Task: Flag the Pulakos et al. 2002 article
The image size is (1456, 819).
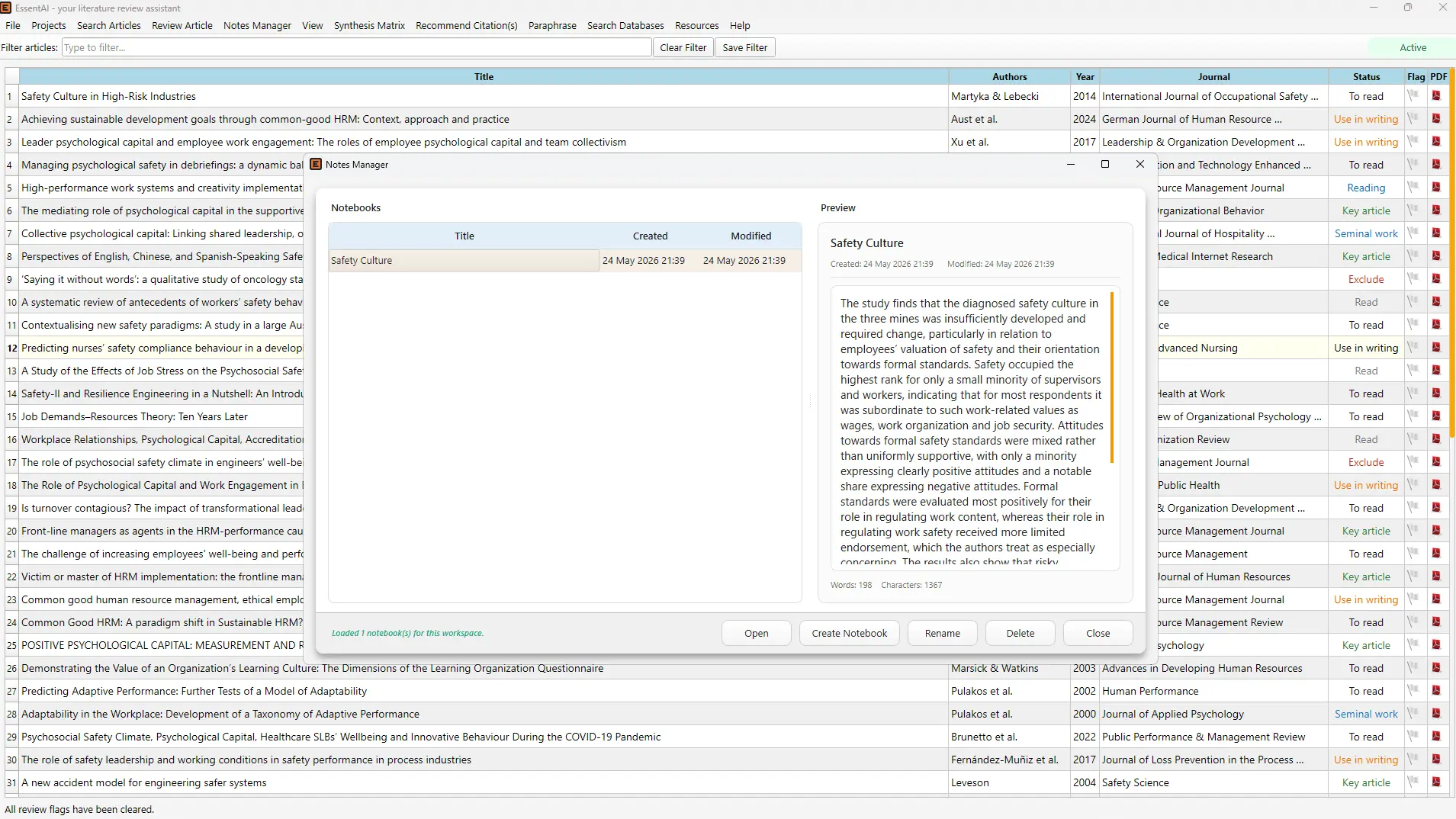Action: point(1413,691)
